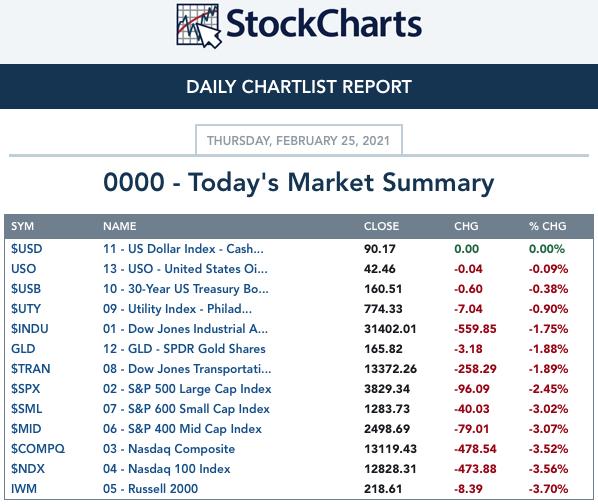Click the % CHG column header
The width and height of the screenshot is (598, 504).
click(547, 226)
